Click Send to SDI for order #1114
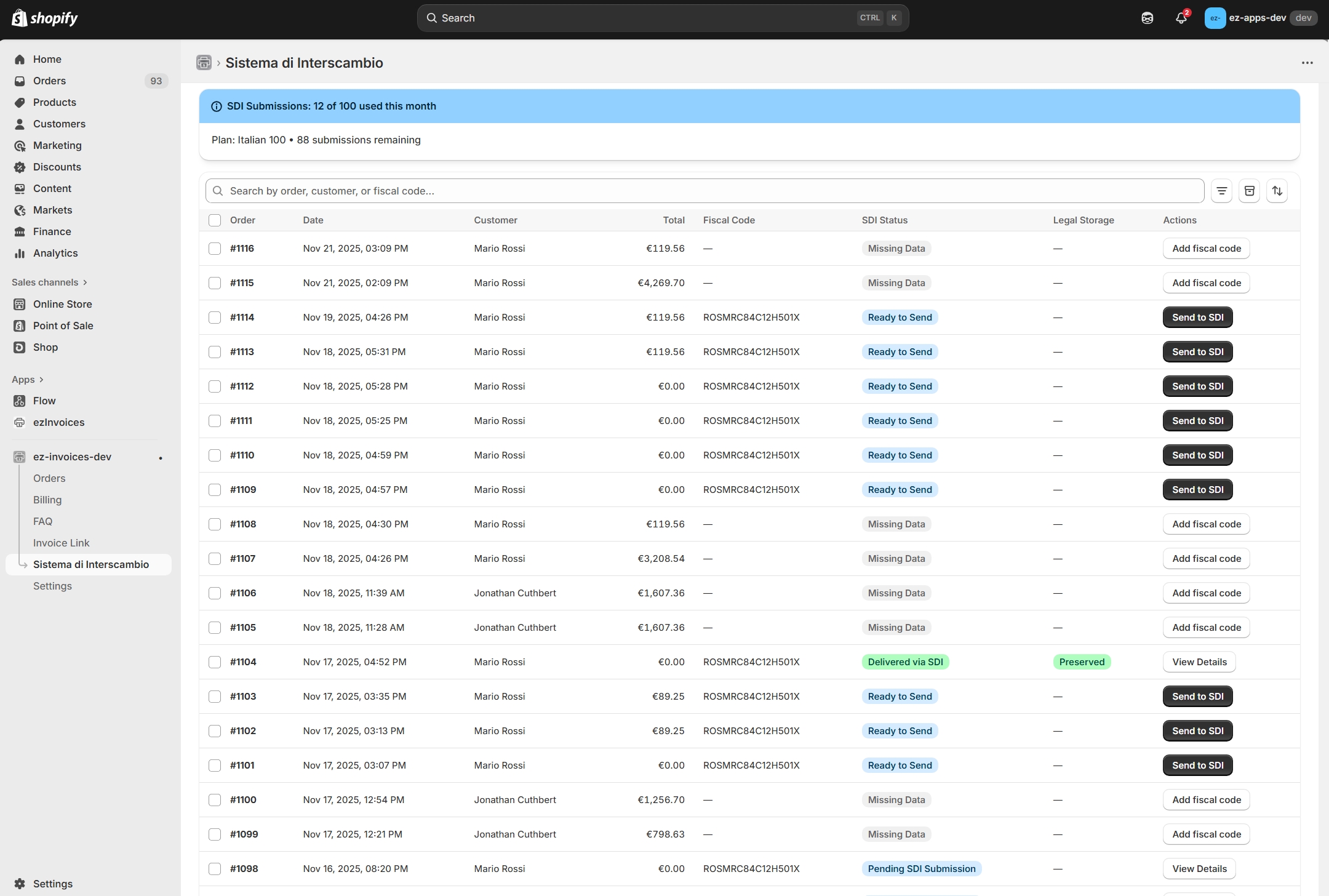This screenshot has height=896, width=1329. [1197, 318]
